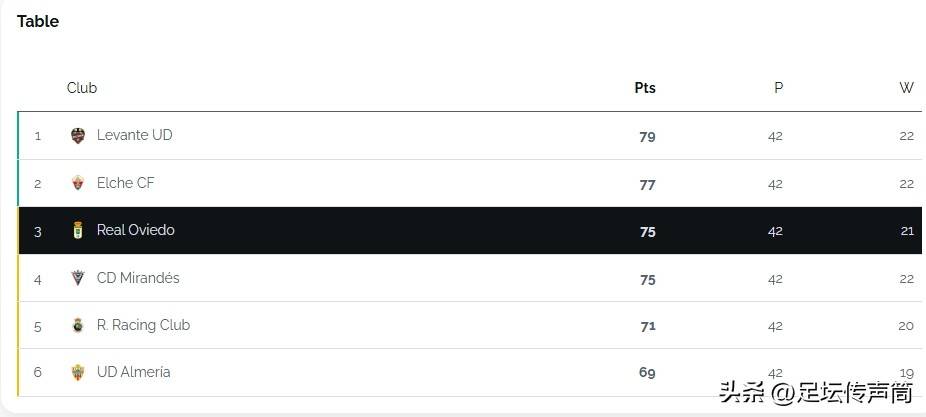Open the Levante UD team link

pos(135,135)
